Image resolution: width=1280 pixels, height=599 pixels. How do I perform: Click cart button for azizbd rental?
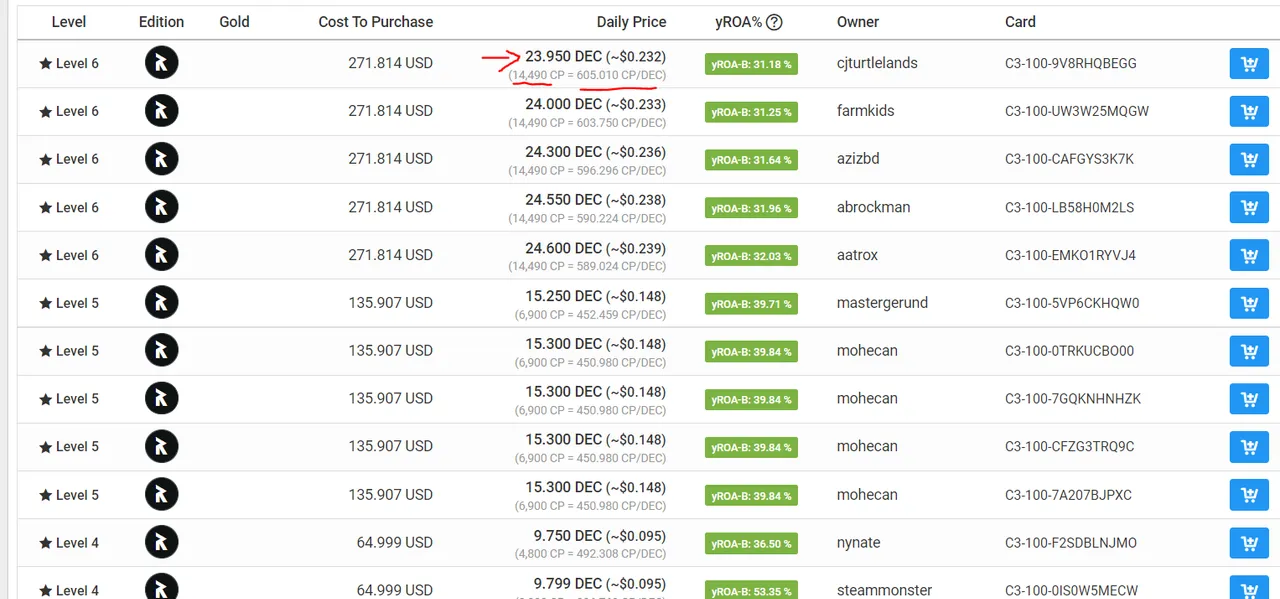(1249, 160)
